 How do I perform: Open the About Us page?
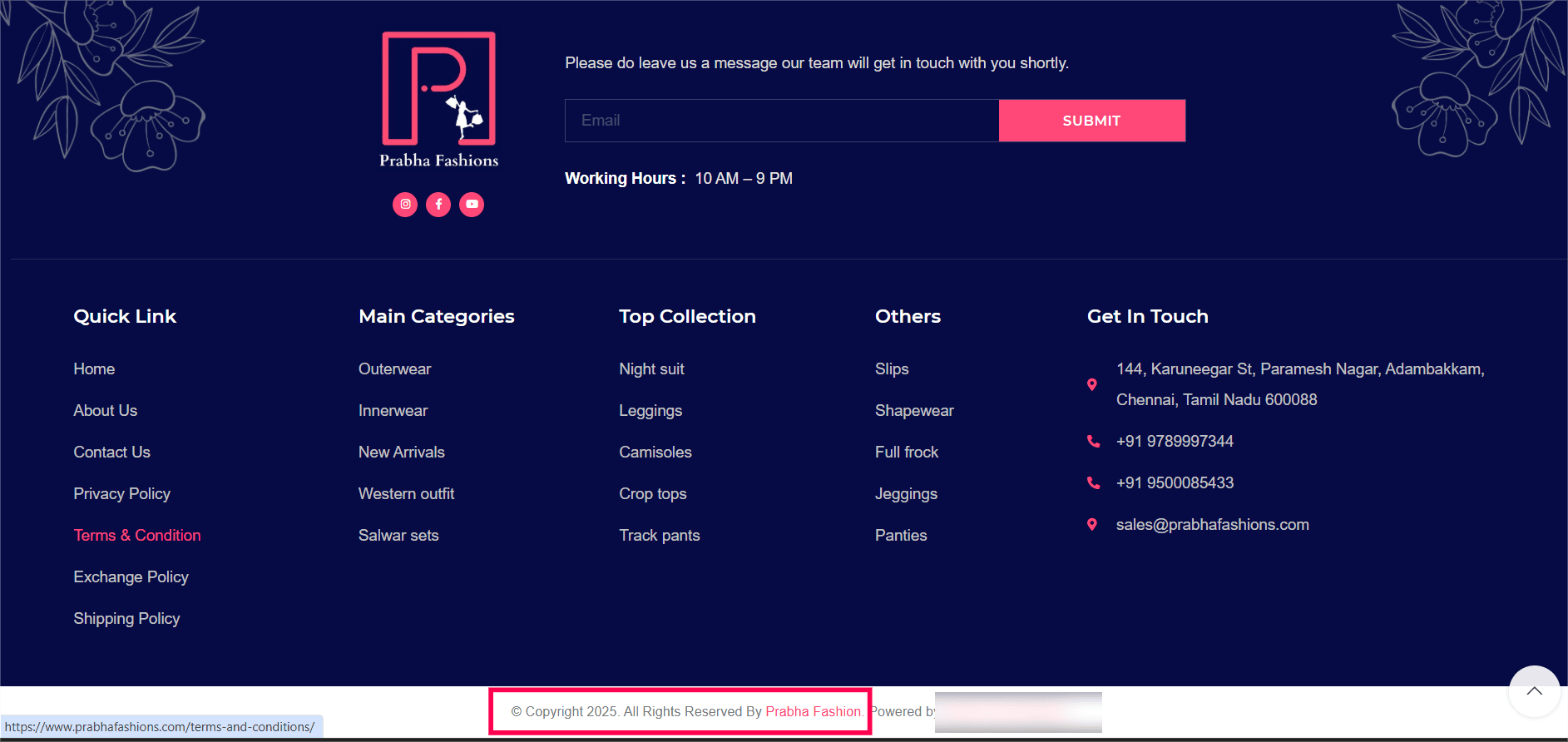[x=106, y=410]
